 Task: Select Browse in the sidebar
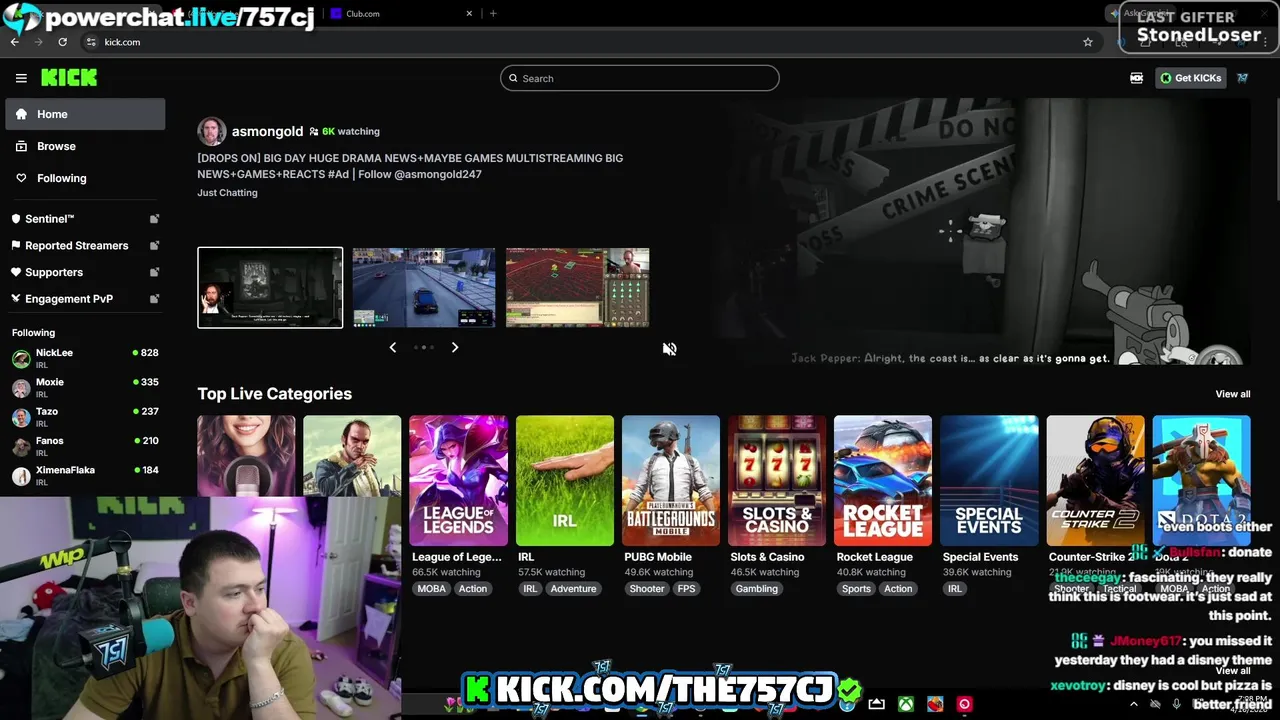click(85, 146)
